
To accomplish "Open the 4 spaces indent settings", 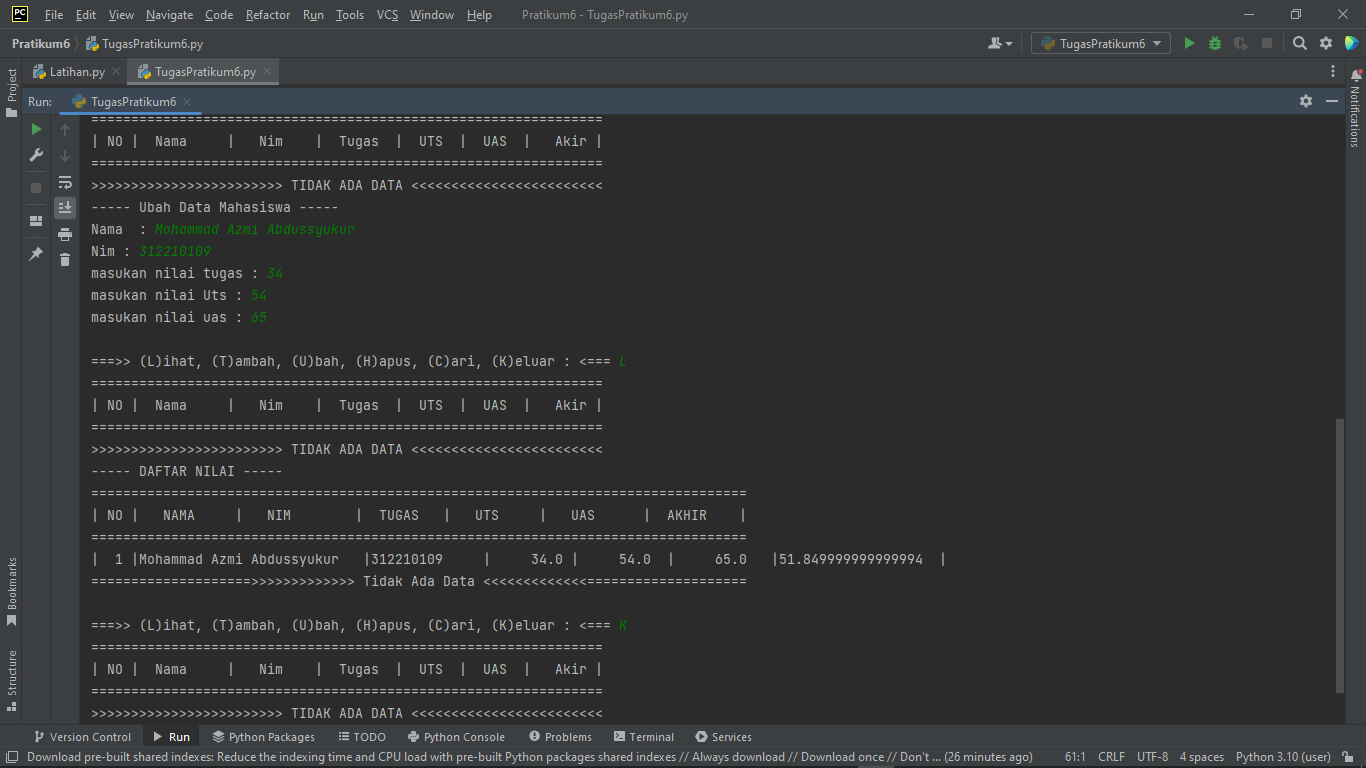I will click(x=1201, y=757).
